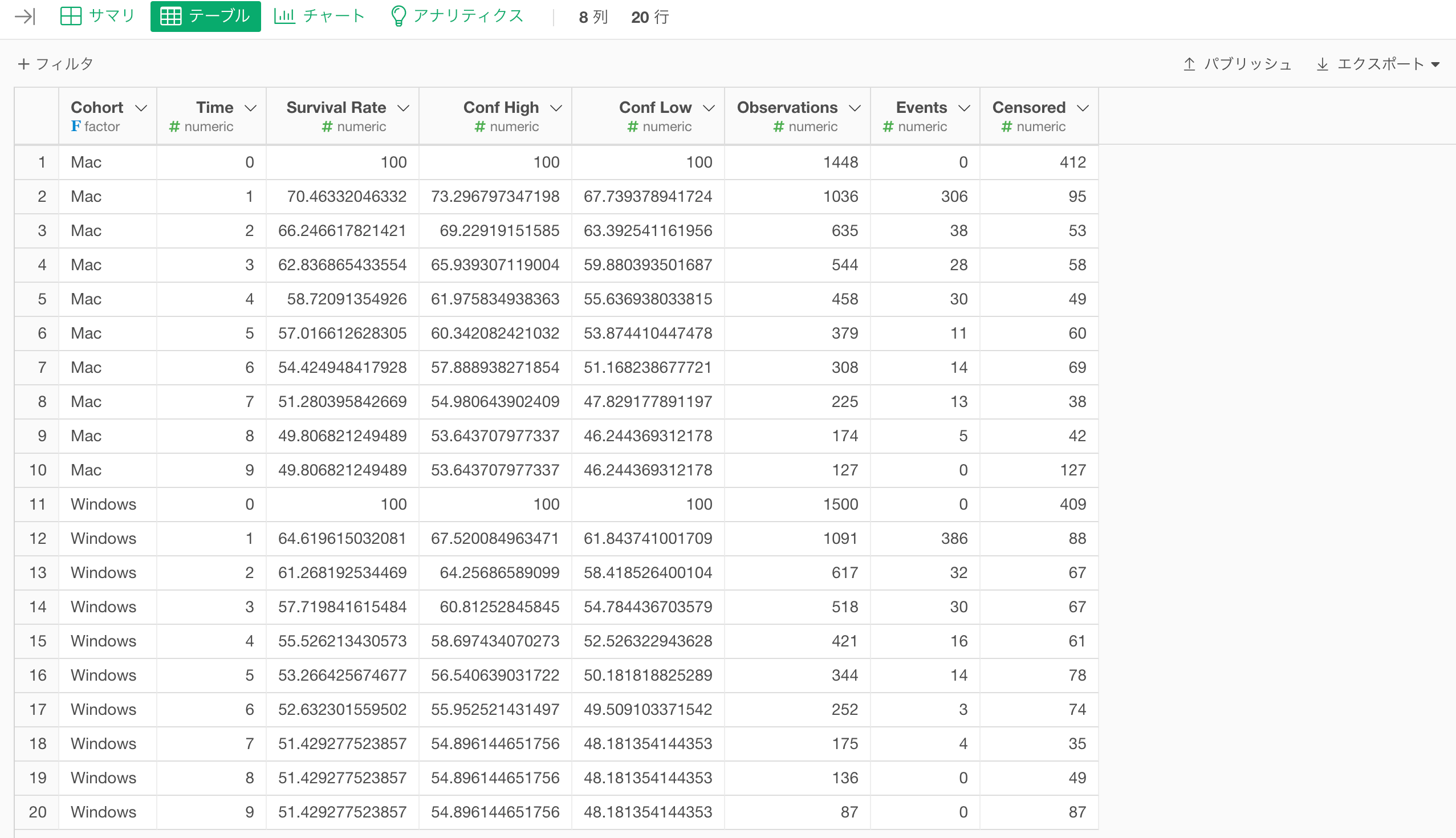Open the Cohort column dropdown menu
The height and width of the screenshot is (838, 1456).
tap(141, 108)
